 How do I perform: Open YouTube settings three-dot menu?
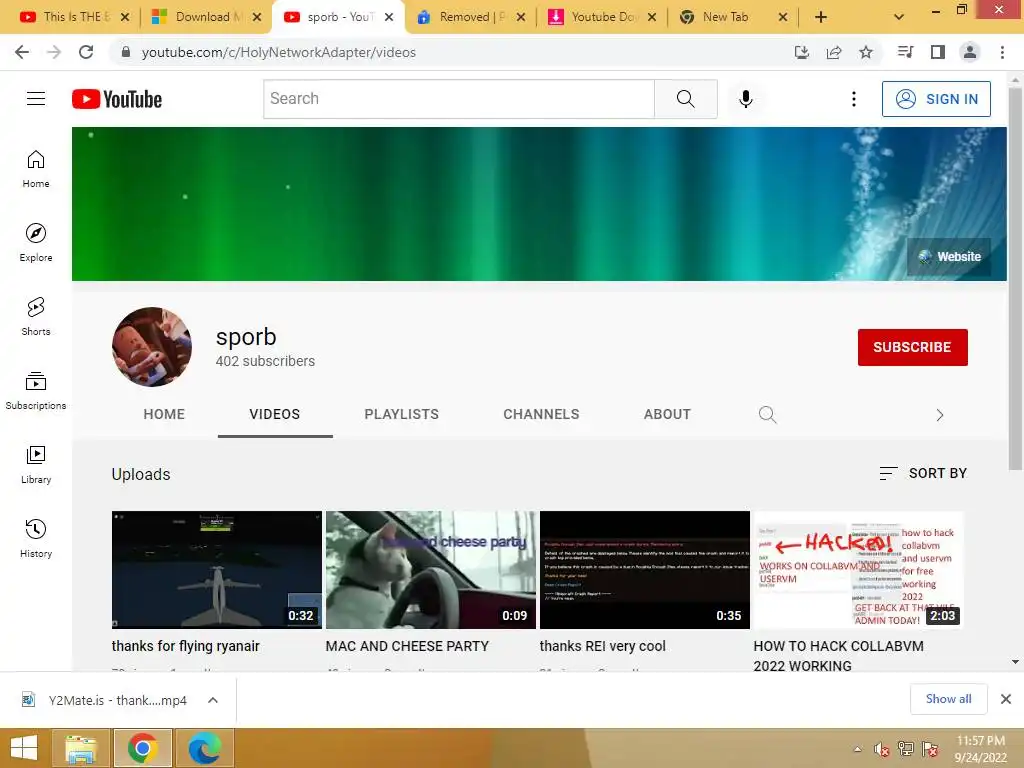coord(854,99)
